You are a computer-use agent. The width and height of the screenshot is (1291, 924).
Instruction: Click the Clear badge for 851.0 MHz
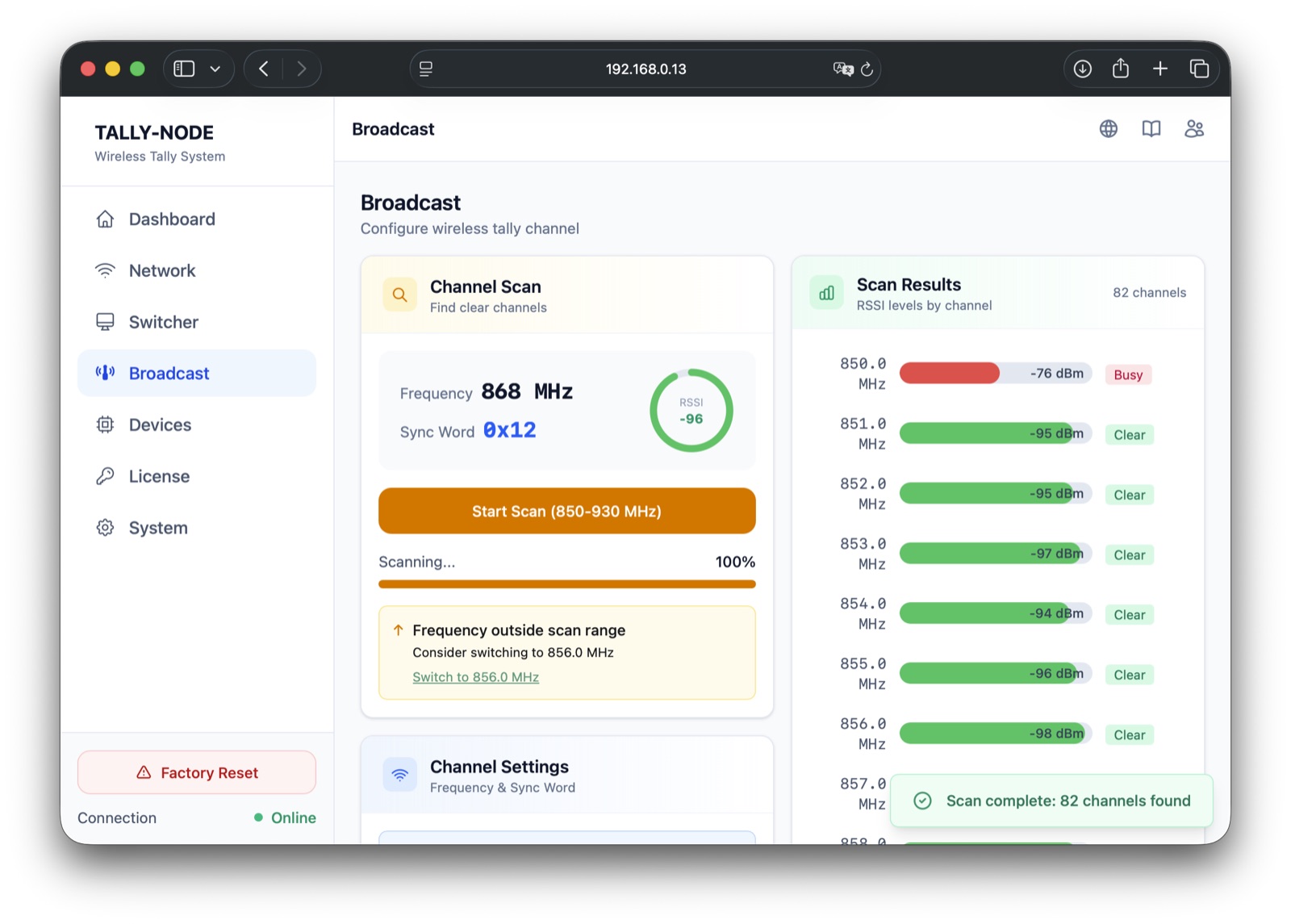point(1129,435)
